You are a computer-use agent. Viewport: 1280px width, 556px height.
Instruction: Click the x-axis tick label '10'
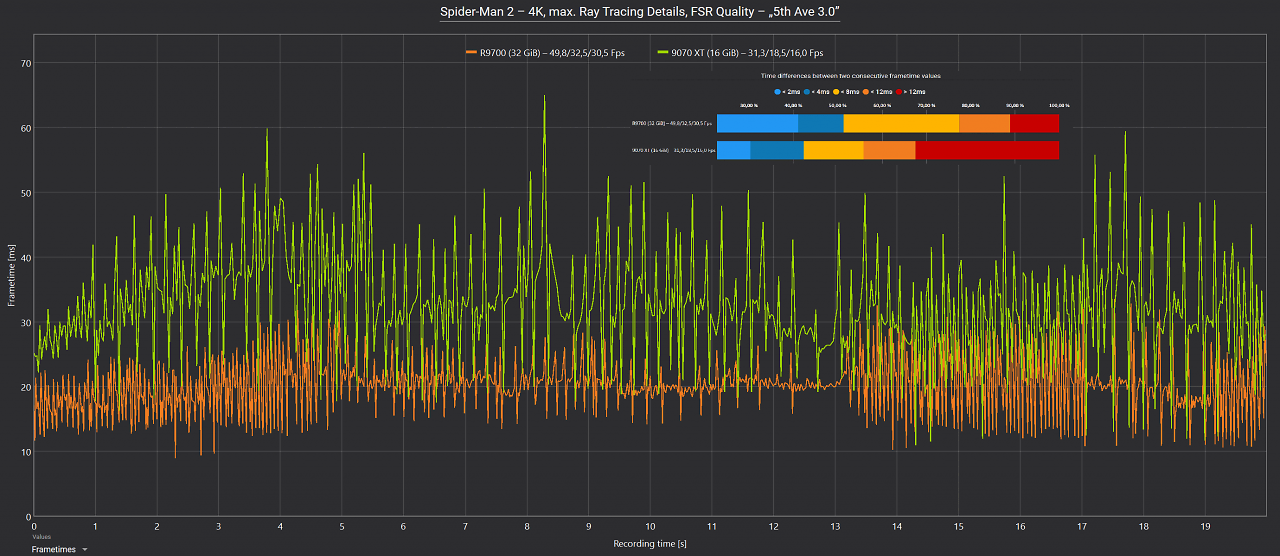click(x=650, y=526)
